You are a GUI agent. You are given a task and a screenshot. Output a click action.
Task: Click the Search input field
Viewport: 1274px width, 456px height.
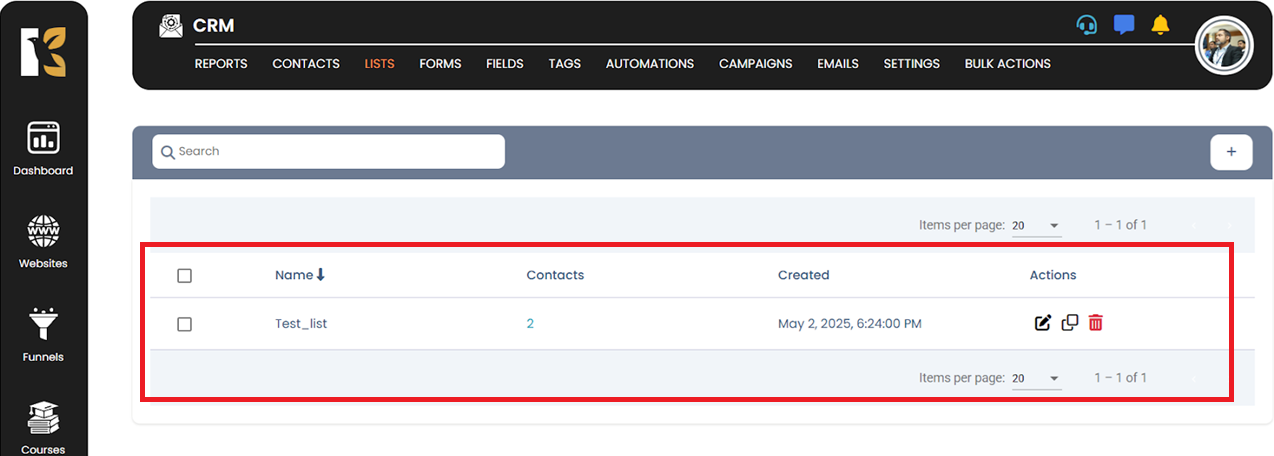329,152
